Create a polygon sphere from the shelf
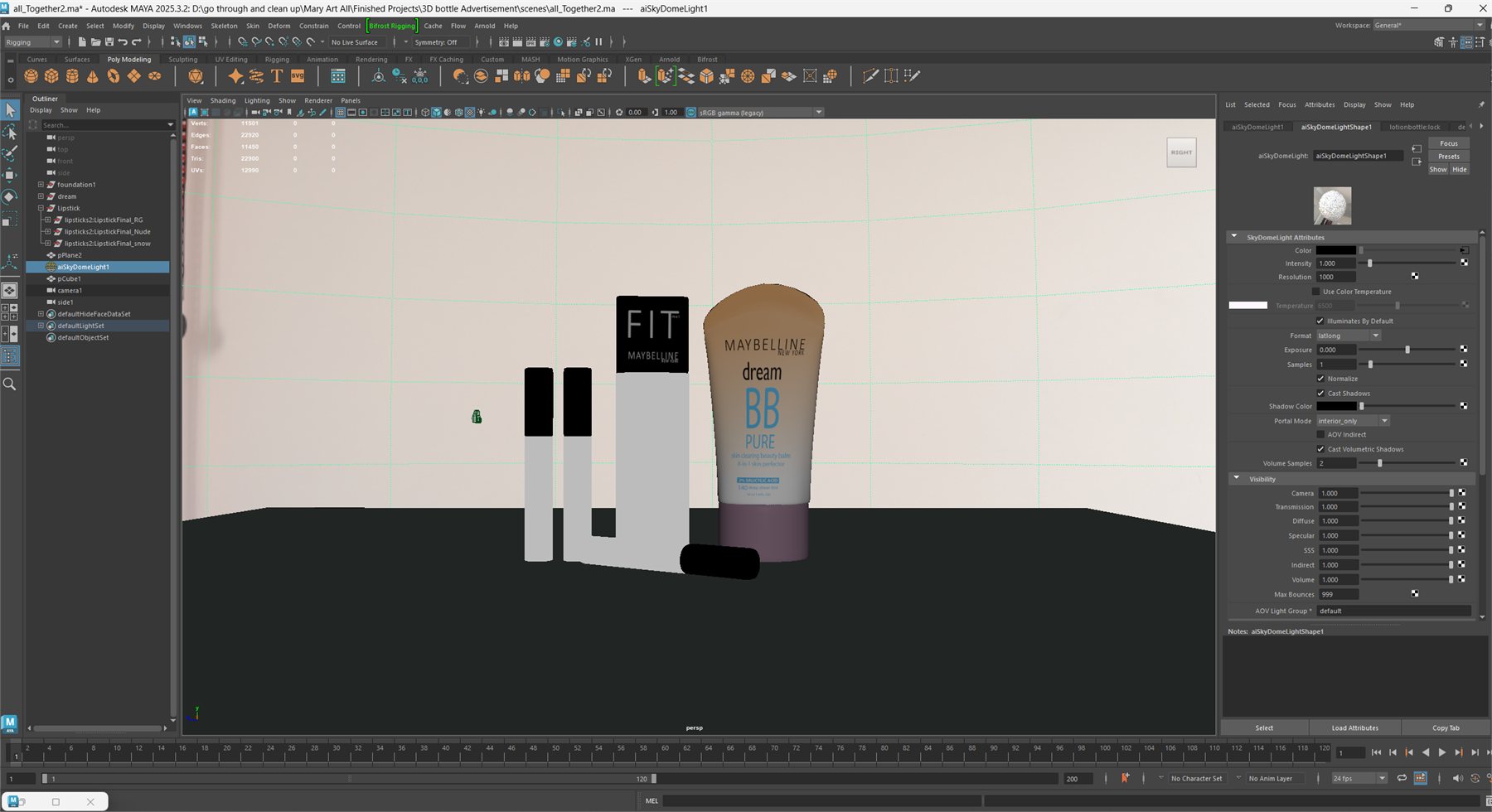Viewport: 1492px width, 812px height. [31, 76]
